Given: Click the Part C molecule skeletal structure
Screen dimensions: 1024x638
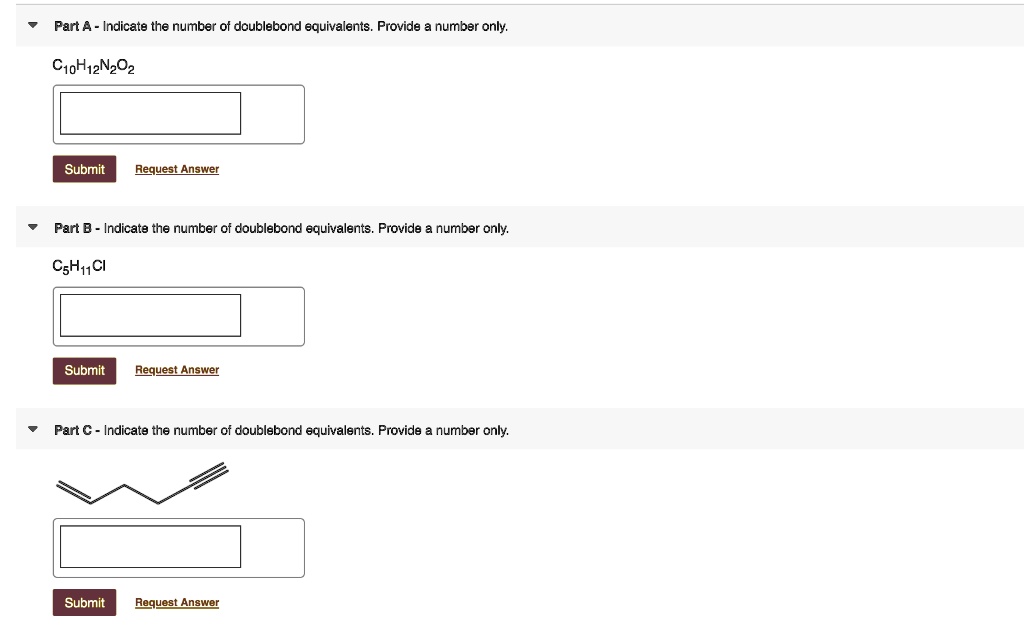Looking at the screenshot, I should pyautogui.click(x=142, y=483).
